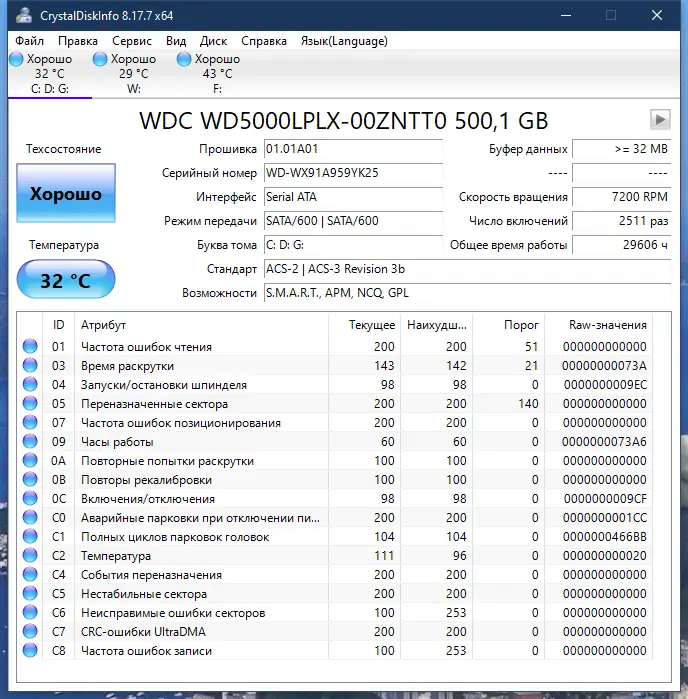688x699 pixels.
Task: Select row Нестабильные сектора
Action: click(x=335, y=593)
